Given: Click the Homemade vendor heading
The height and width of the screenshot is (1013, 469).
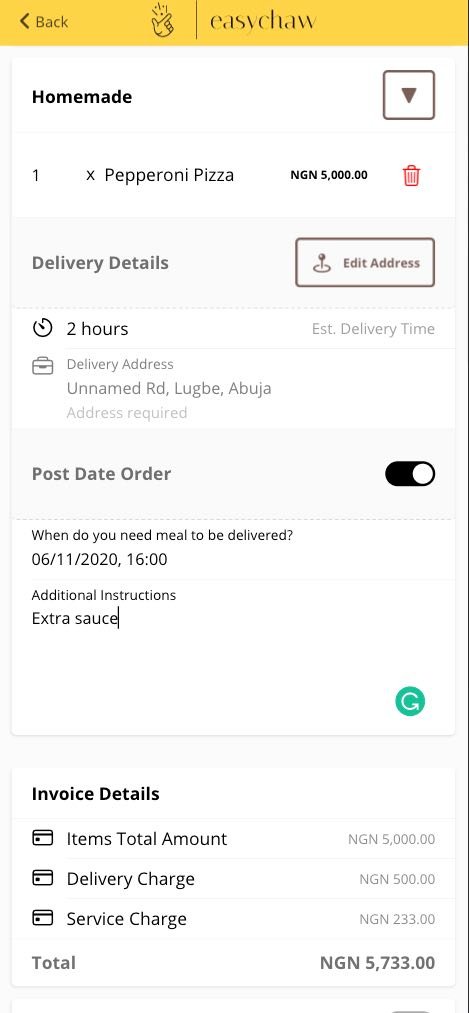Looking at the screenshot, I should tap(82, 97).
